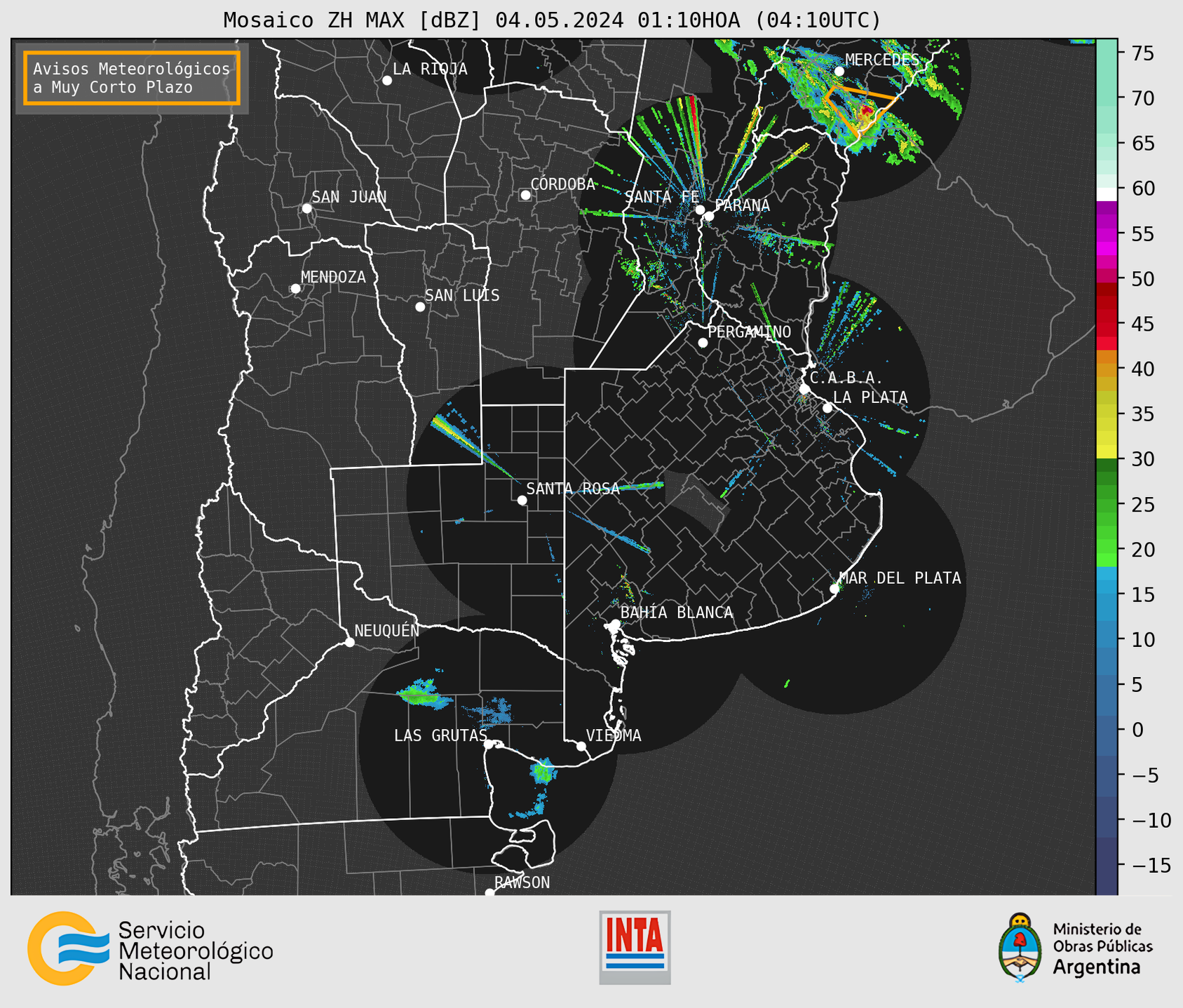This screenshot has height=1008, width=1183.
Task: Click the LAS GRUTAS city marker dot
Action: [489, 744]
